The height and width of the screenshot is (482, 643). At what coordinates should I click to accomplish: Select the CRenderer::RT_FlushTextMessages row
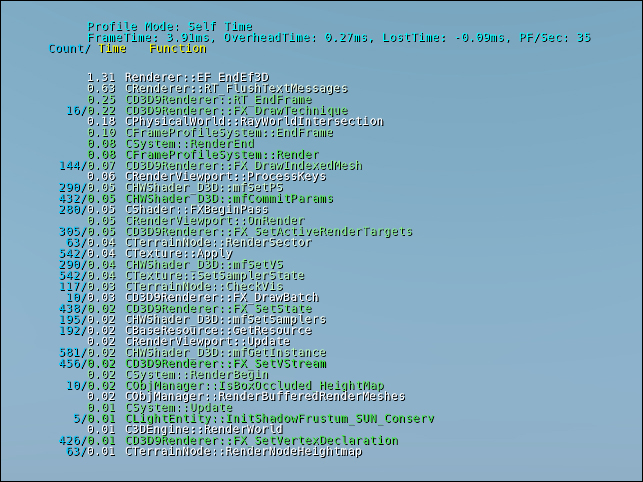[217, 89]
